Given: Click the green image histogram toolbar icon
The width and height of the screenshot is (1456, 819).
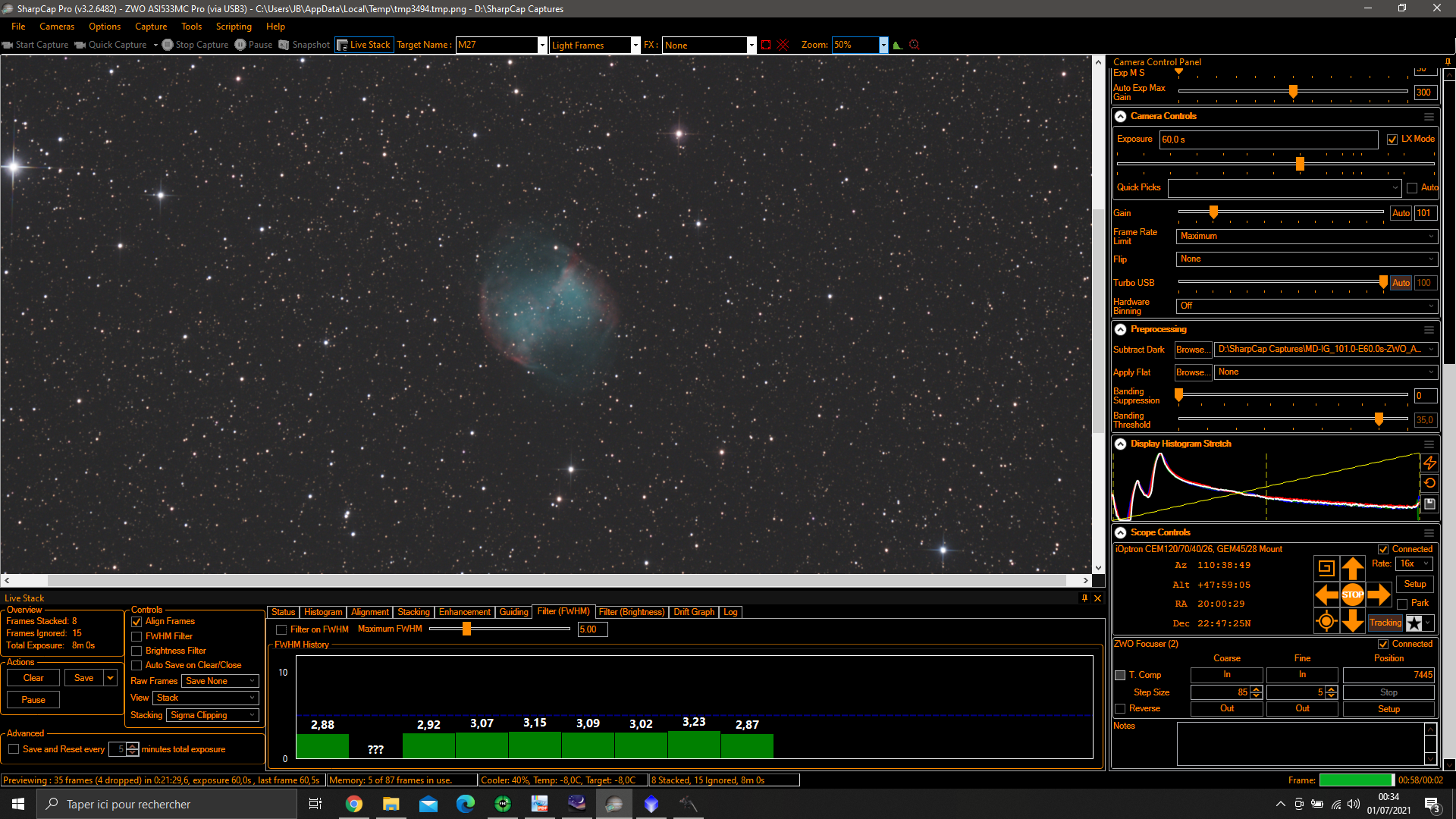Looking at the screenshot, I should [898, 45].
